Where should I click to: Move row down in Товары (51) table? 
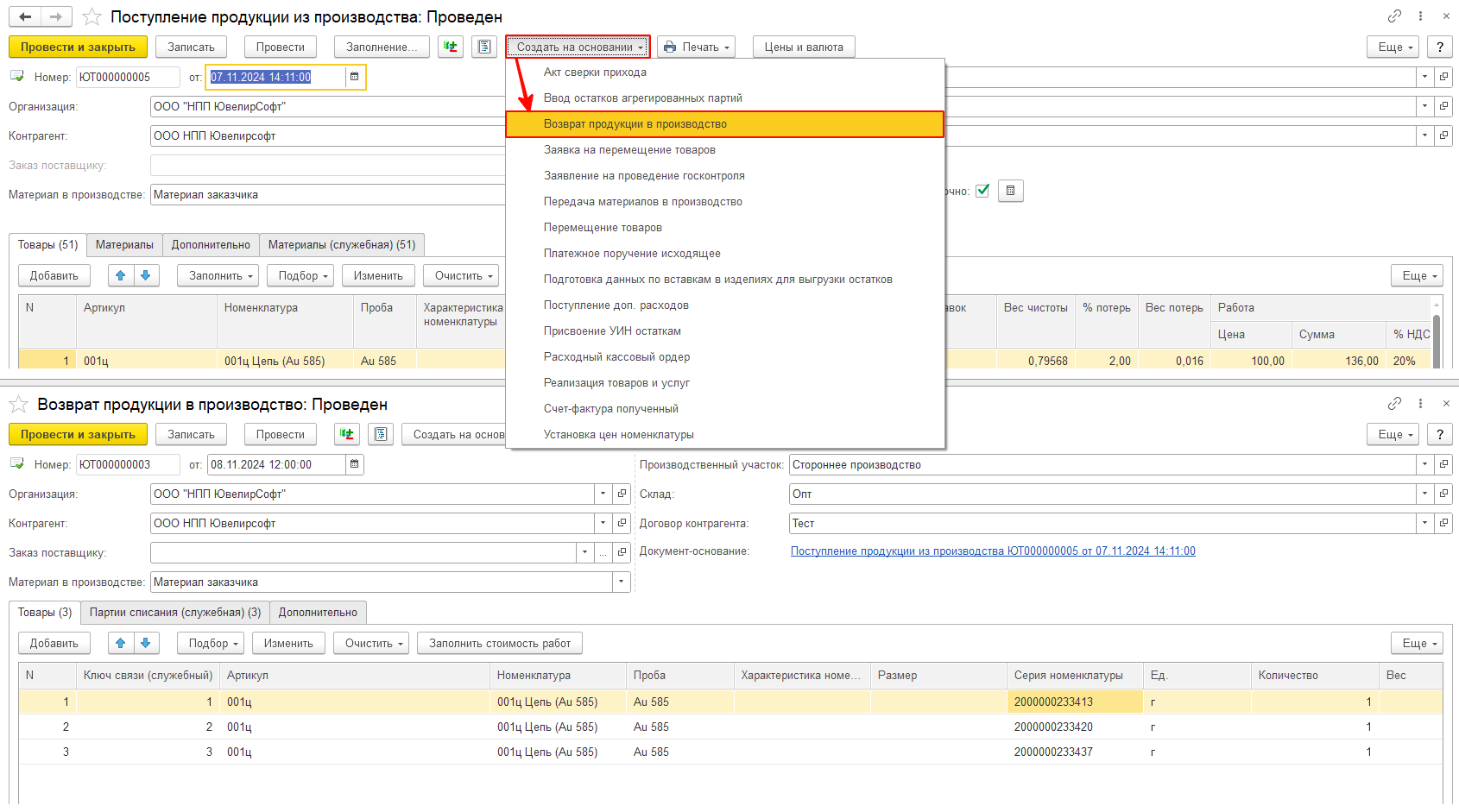(x=146, y=275)
